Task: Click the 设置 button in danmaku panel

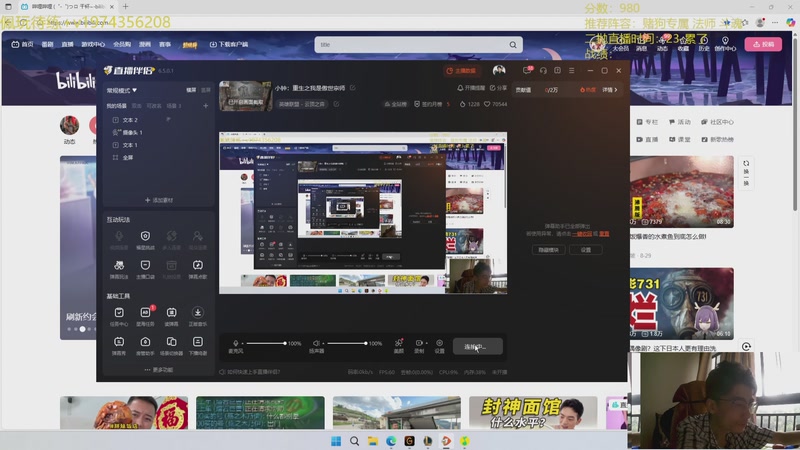Action: click(x=586, y=250)
